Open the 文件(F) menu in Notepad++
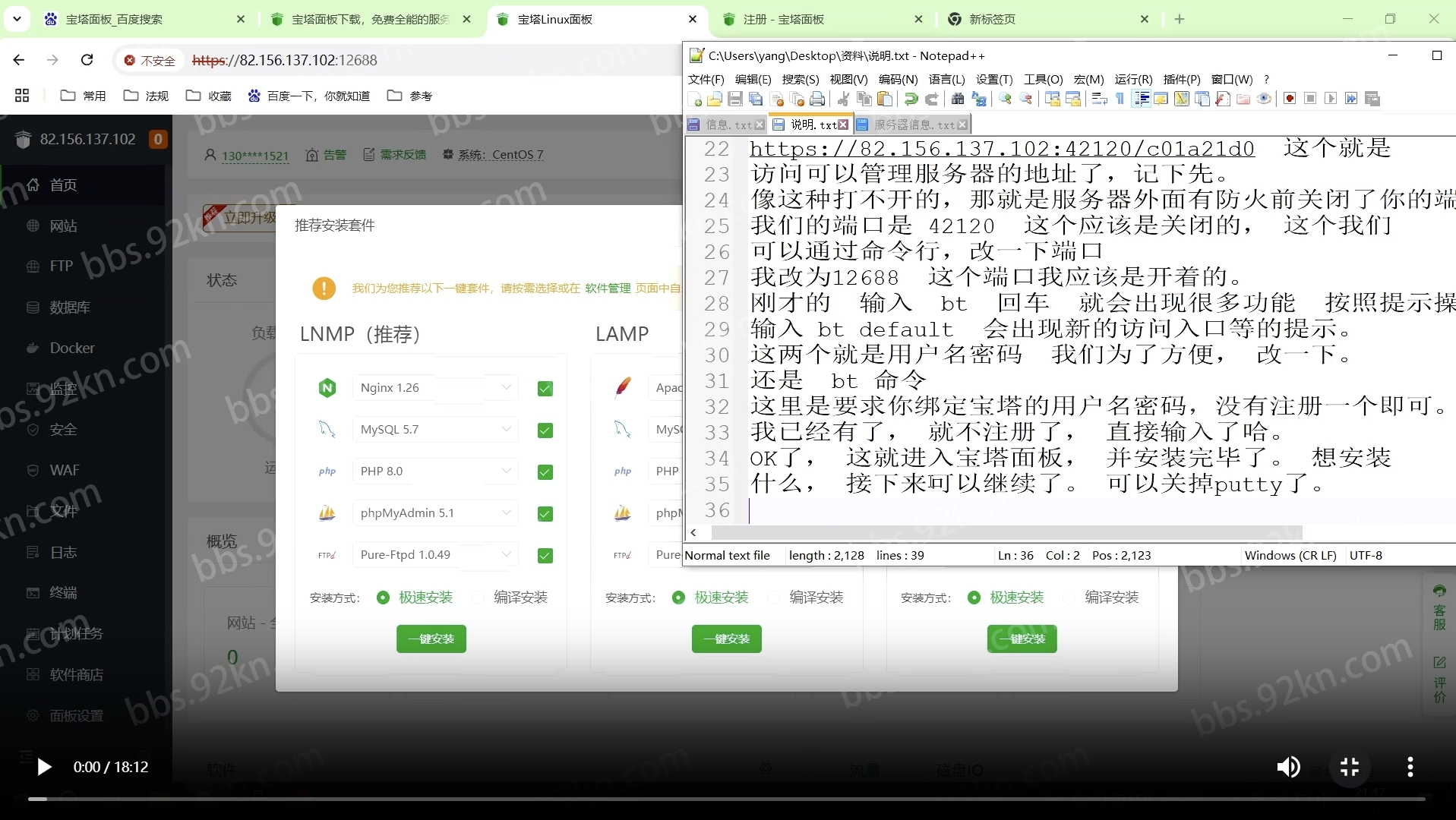1456x820 pixels. click(706, 79)
